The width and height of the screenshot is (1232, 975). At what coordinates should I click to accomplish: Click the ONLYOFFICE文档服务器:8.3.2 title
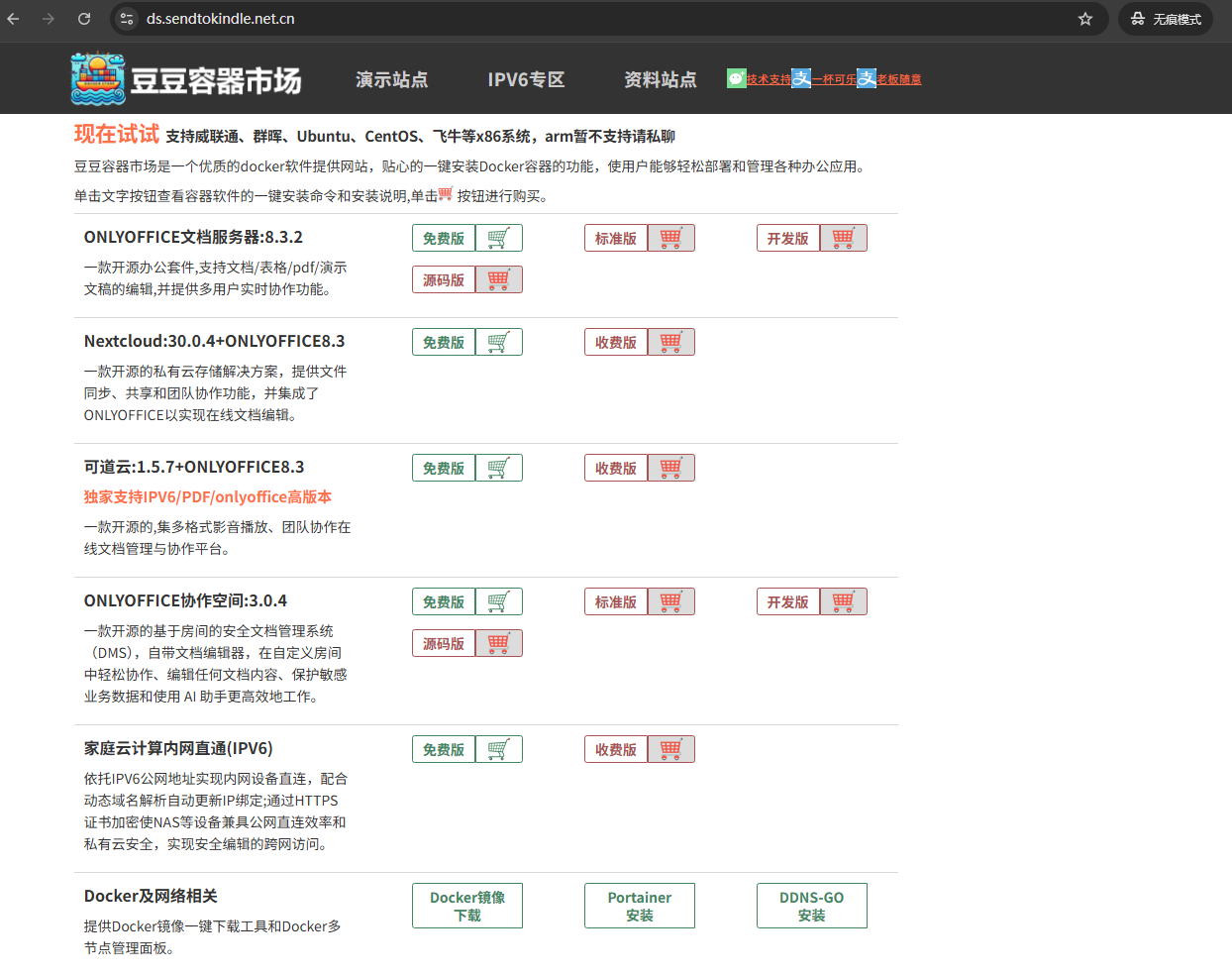[x=193, y=237]
